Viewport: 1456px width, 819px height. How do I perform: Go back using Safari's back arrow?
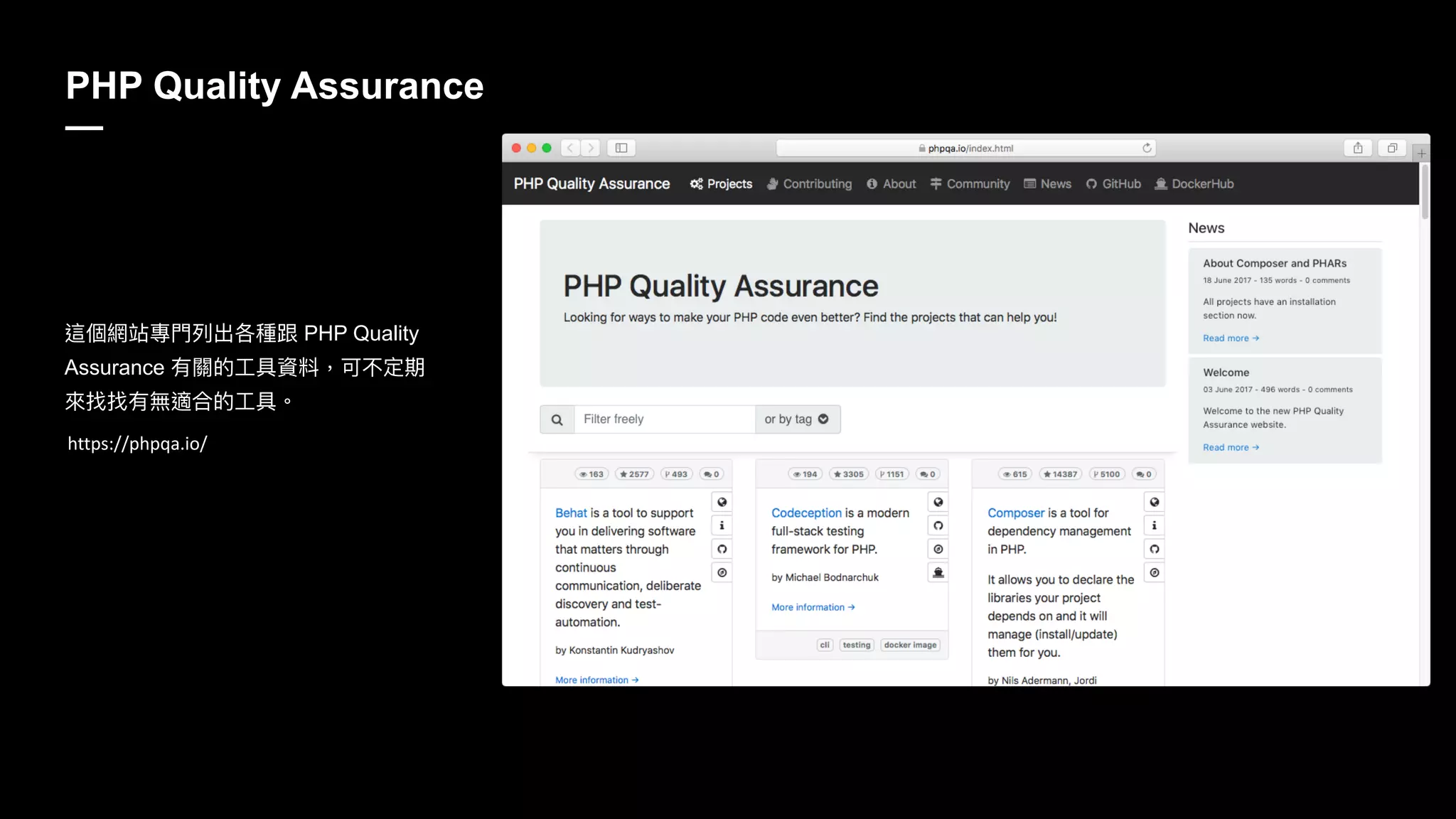tap(570, 148)
